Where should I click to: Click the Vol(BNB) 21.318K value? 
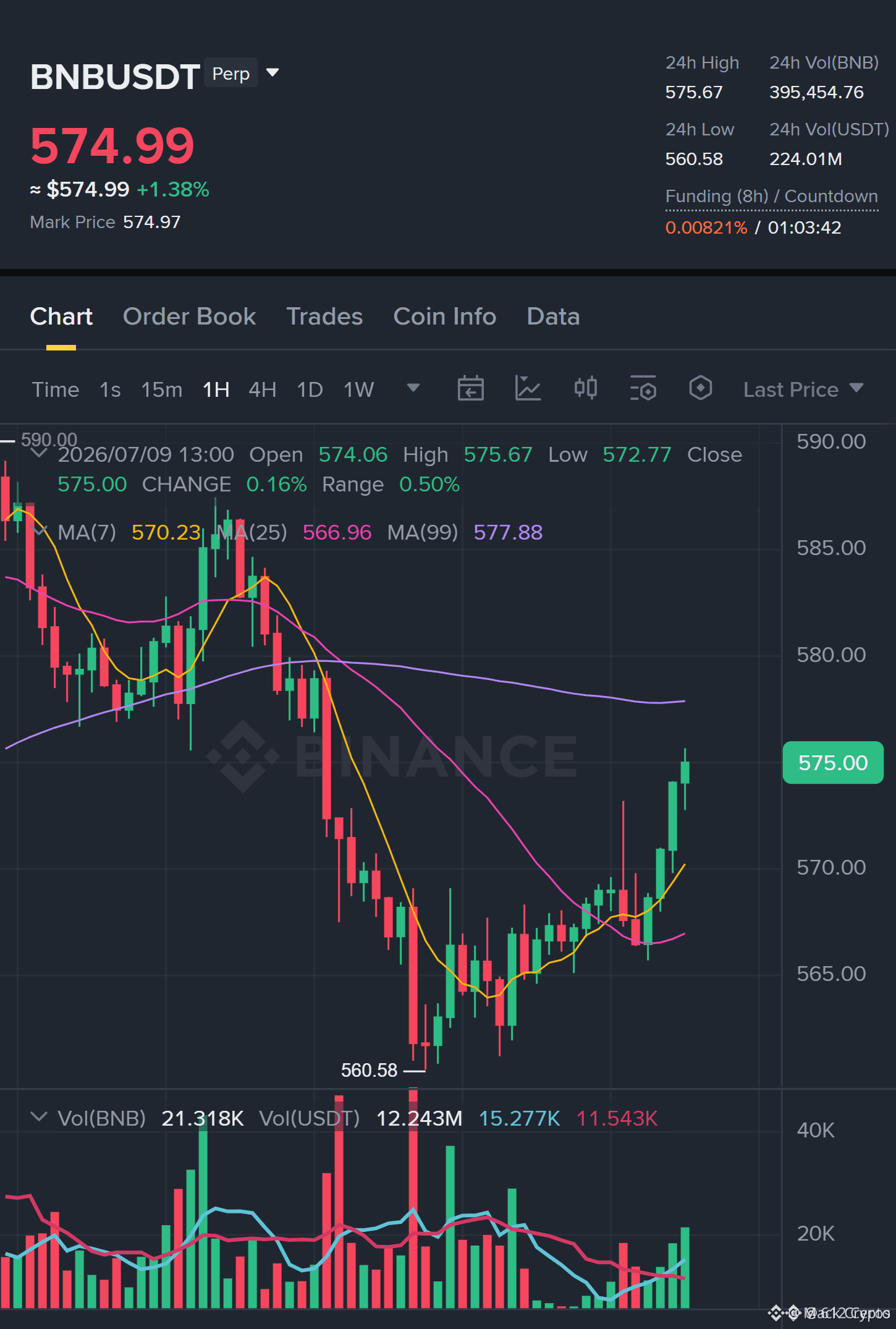tap(203, 1118)
